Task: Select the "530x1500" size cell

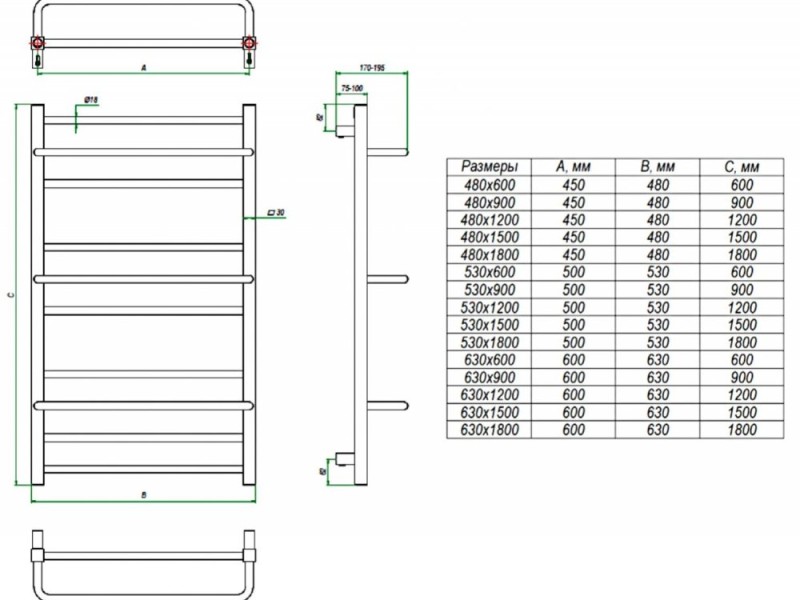Action: point(489,324)
